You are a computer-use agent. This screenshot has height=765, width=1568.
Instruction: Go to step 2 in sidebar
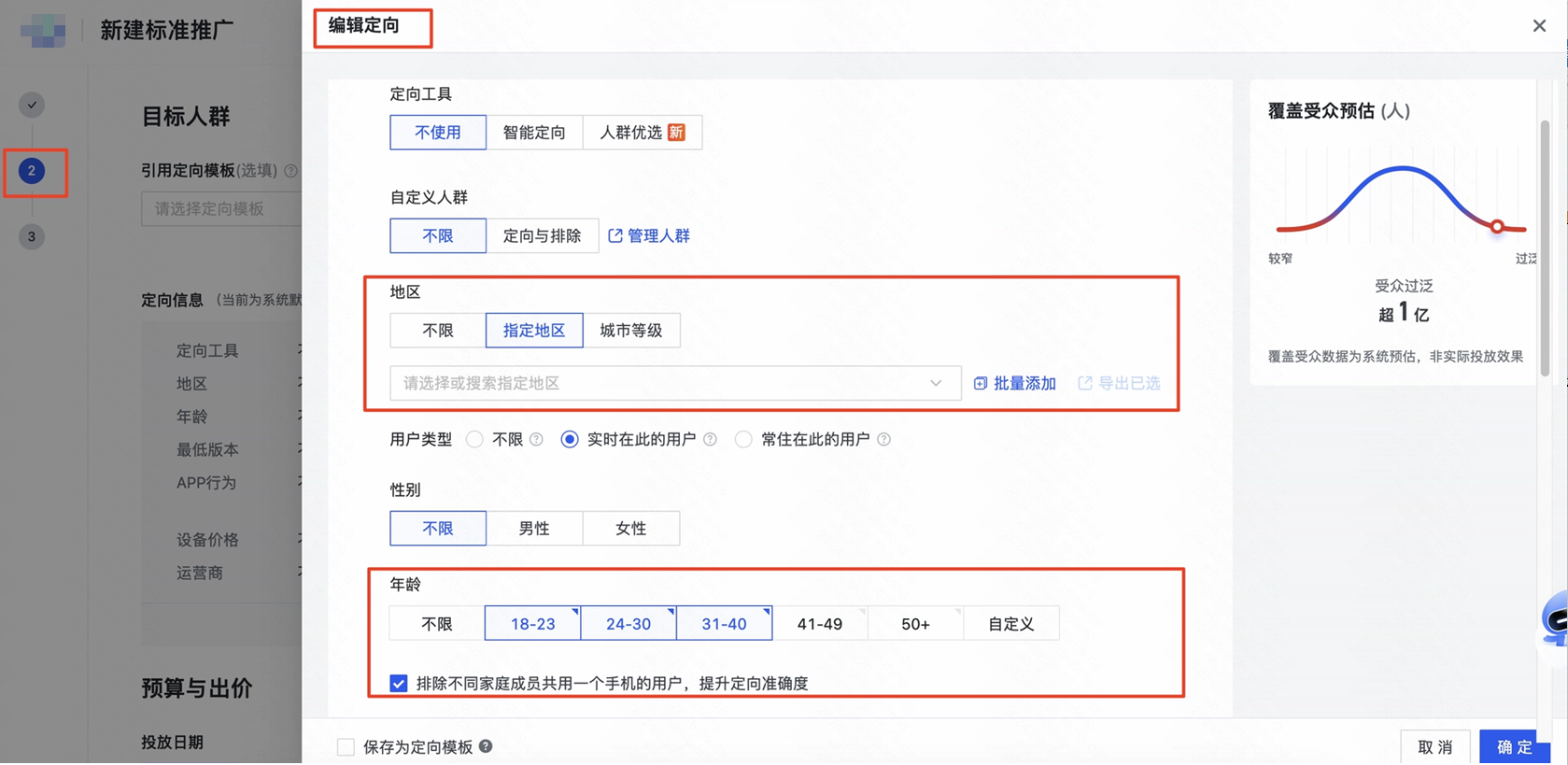click(x=32, y=171)
